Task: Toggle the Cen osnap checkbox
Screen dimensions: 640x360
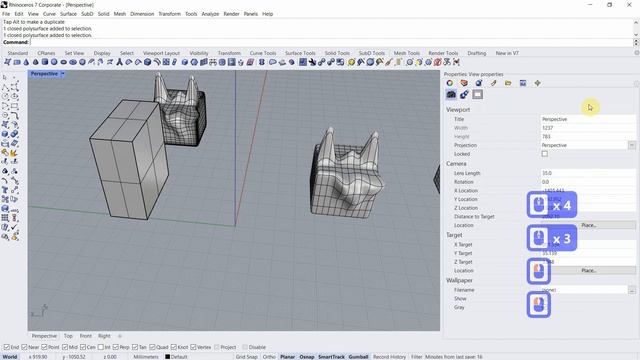Action: (83, 347)
